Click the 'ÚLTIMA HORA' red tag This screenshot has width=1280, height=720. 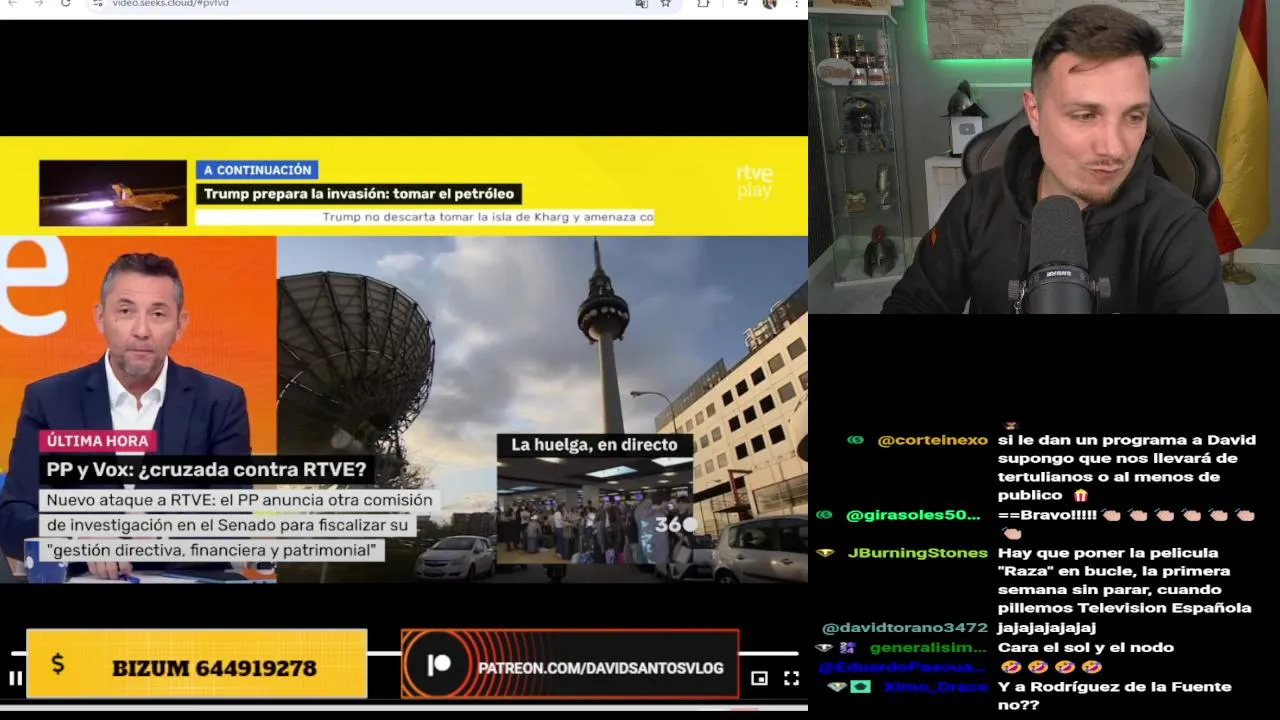(x=97, y=441)
